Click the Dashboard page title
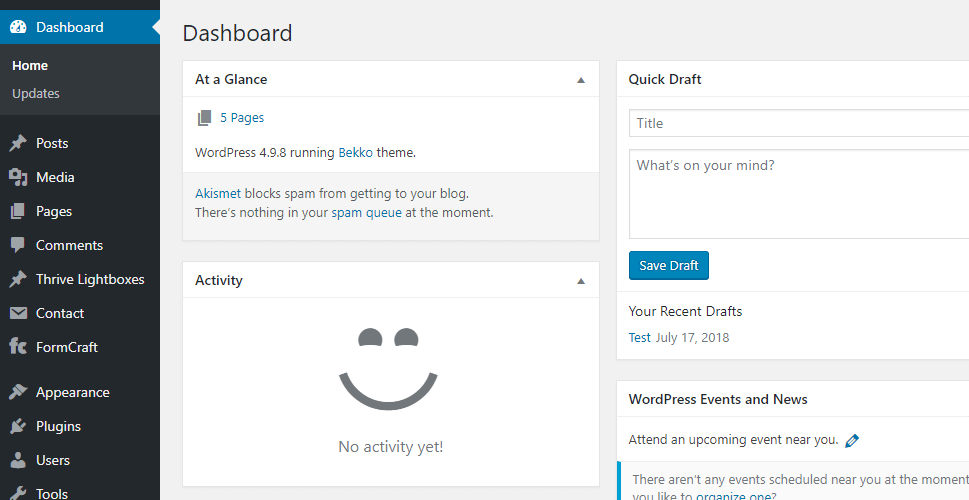969x500 pixels. [237, 33]
